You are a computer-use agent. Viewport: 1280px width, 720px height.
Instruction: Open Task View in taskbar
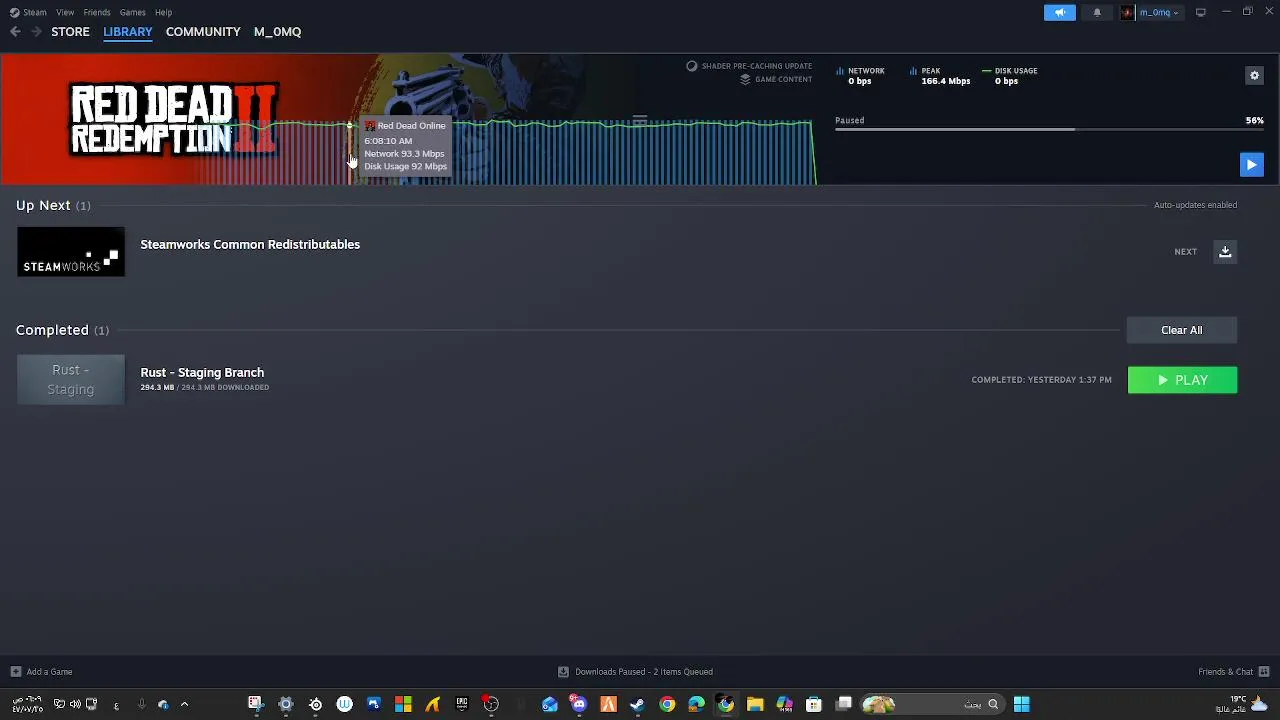click(x=844, y=704)
